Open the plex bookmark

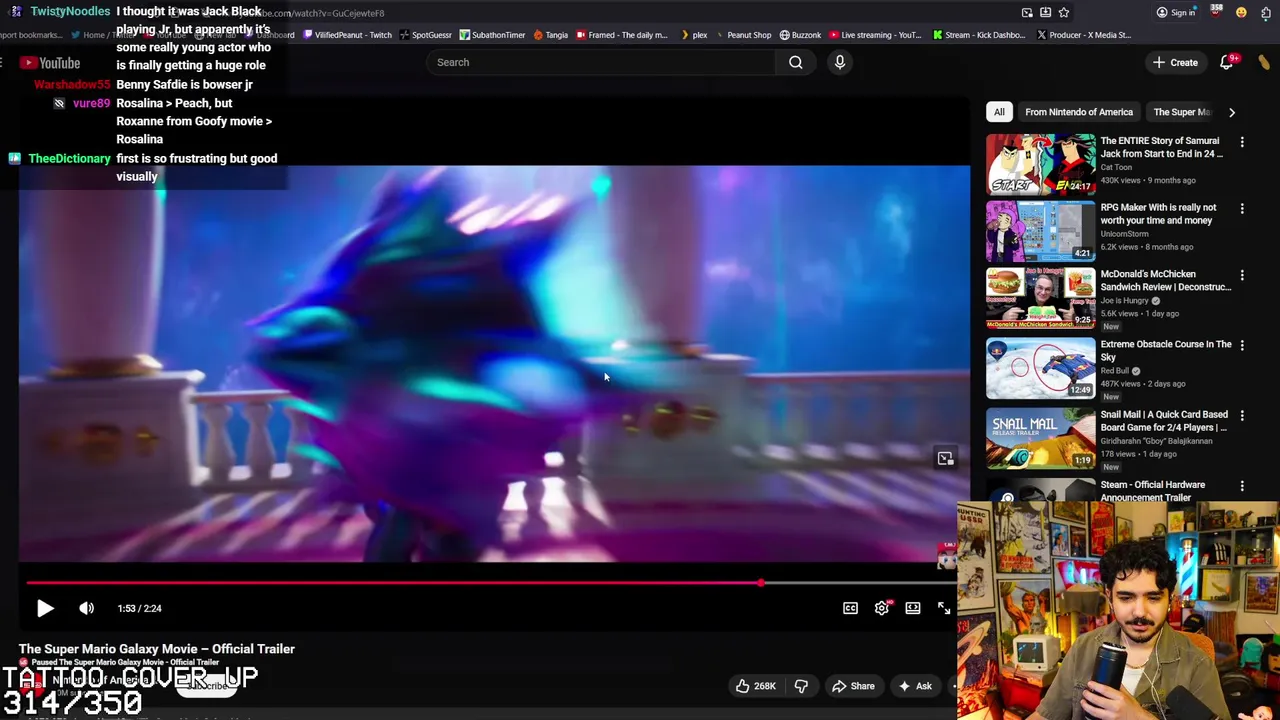point(694,35)
